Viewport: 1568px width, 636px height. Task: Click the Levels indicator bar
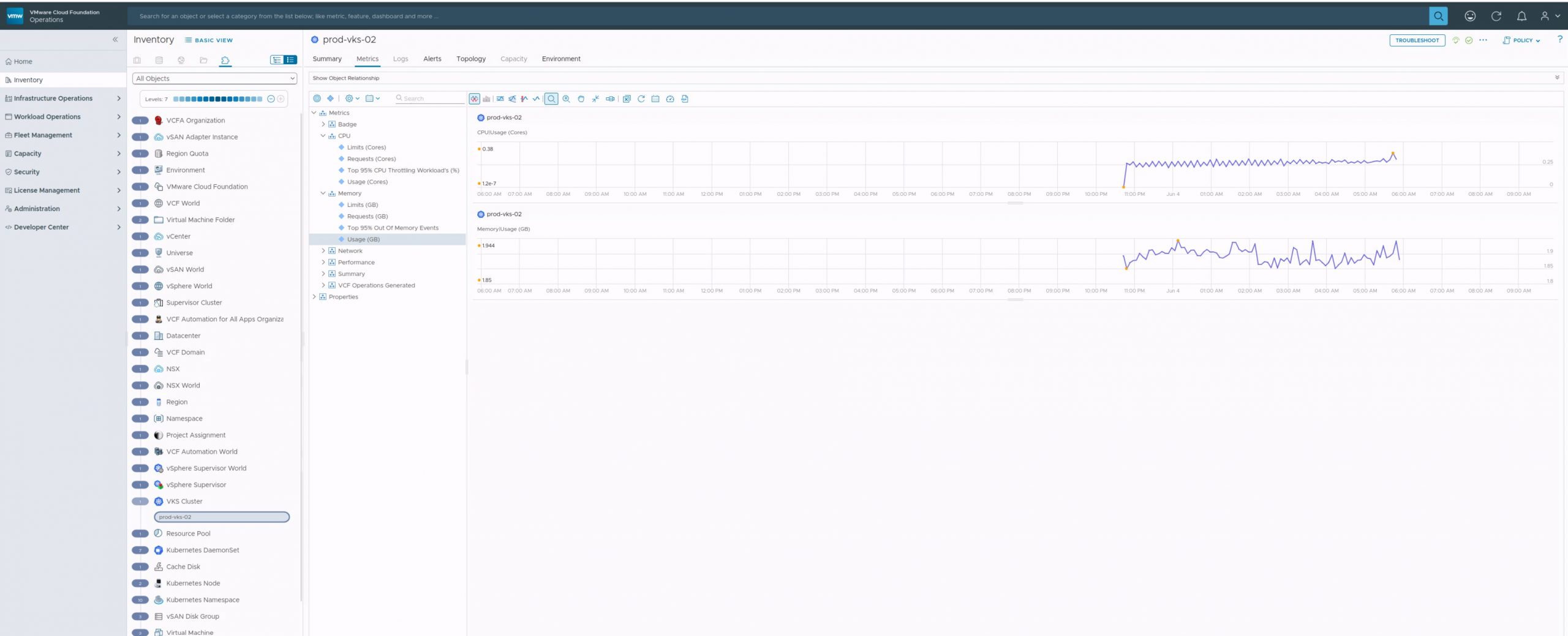[217, 99]
